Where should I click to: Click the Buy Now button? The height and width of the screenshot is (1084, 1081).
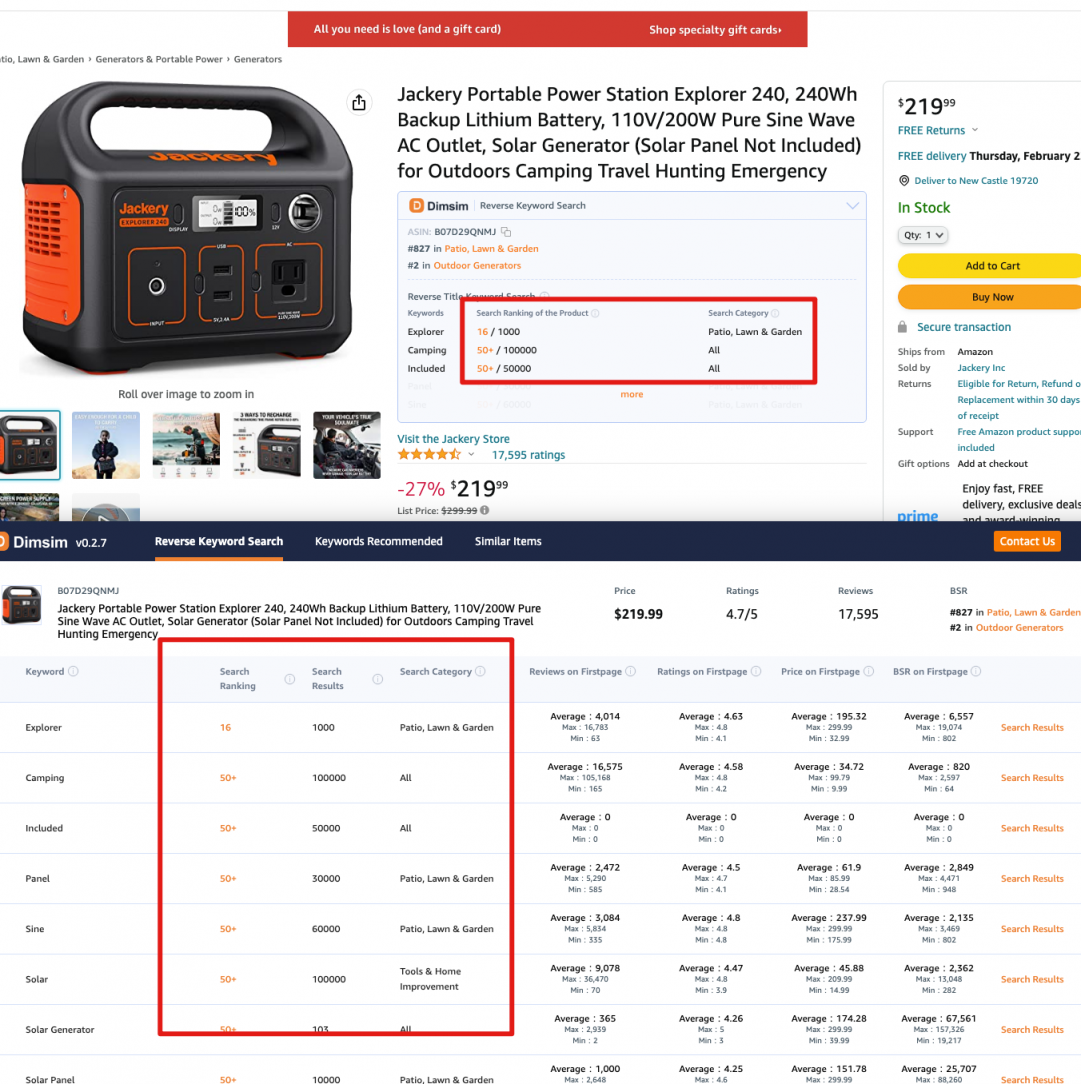pos(992,297)
